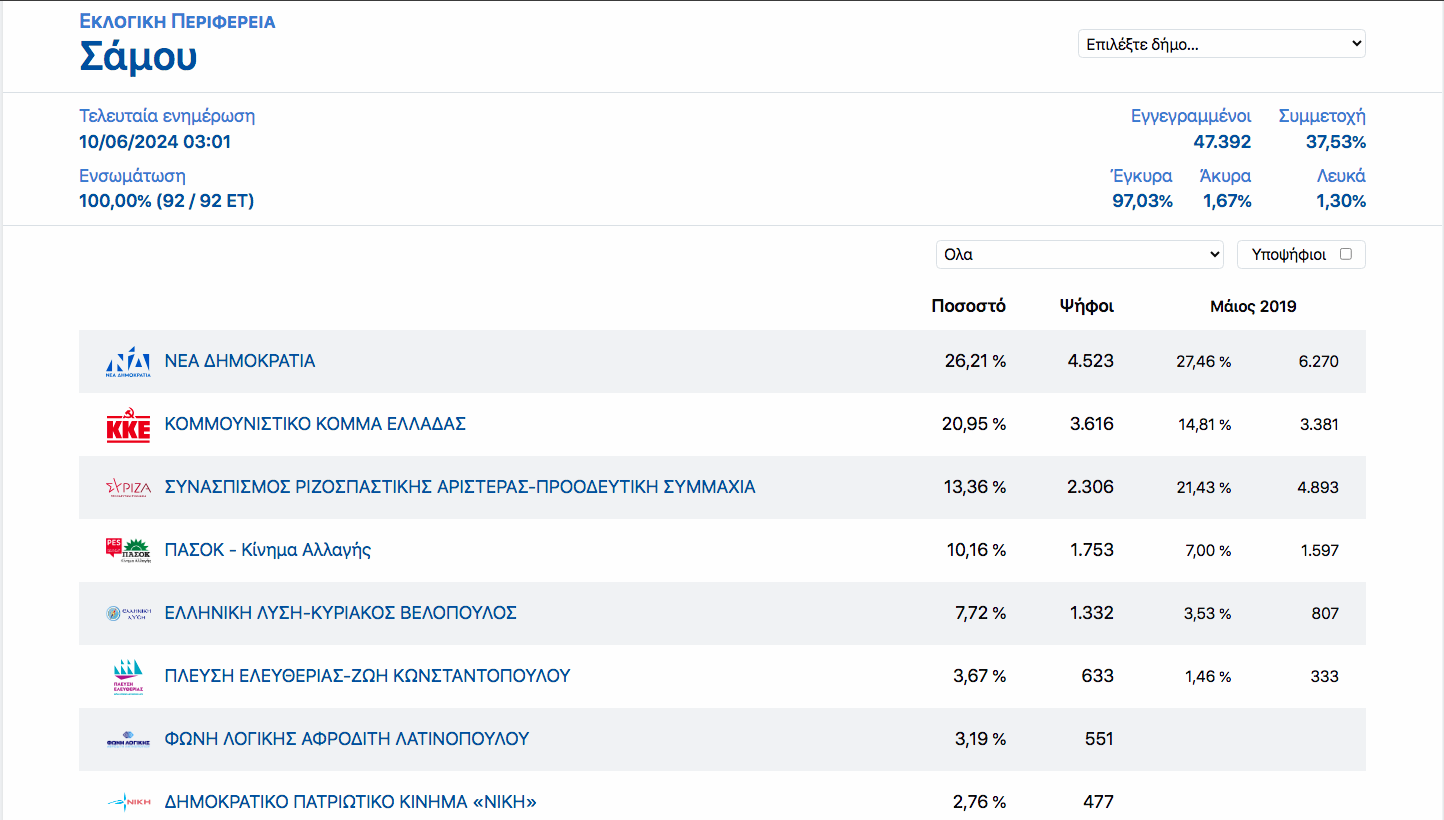The height and width of the screenshot is (820, 1444).
Task: Click the Foni Logikis party logo
Action: coord(128,740)
